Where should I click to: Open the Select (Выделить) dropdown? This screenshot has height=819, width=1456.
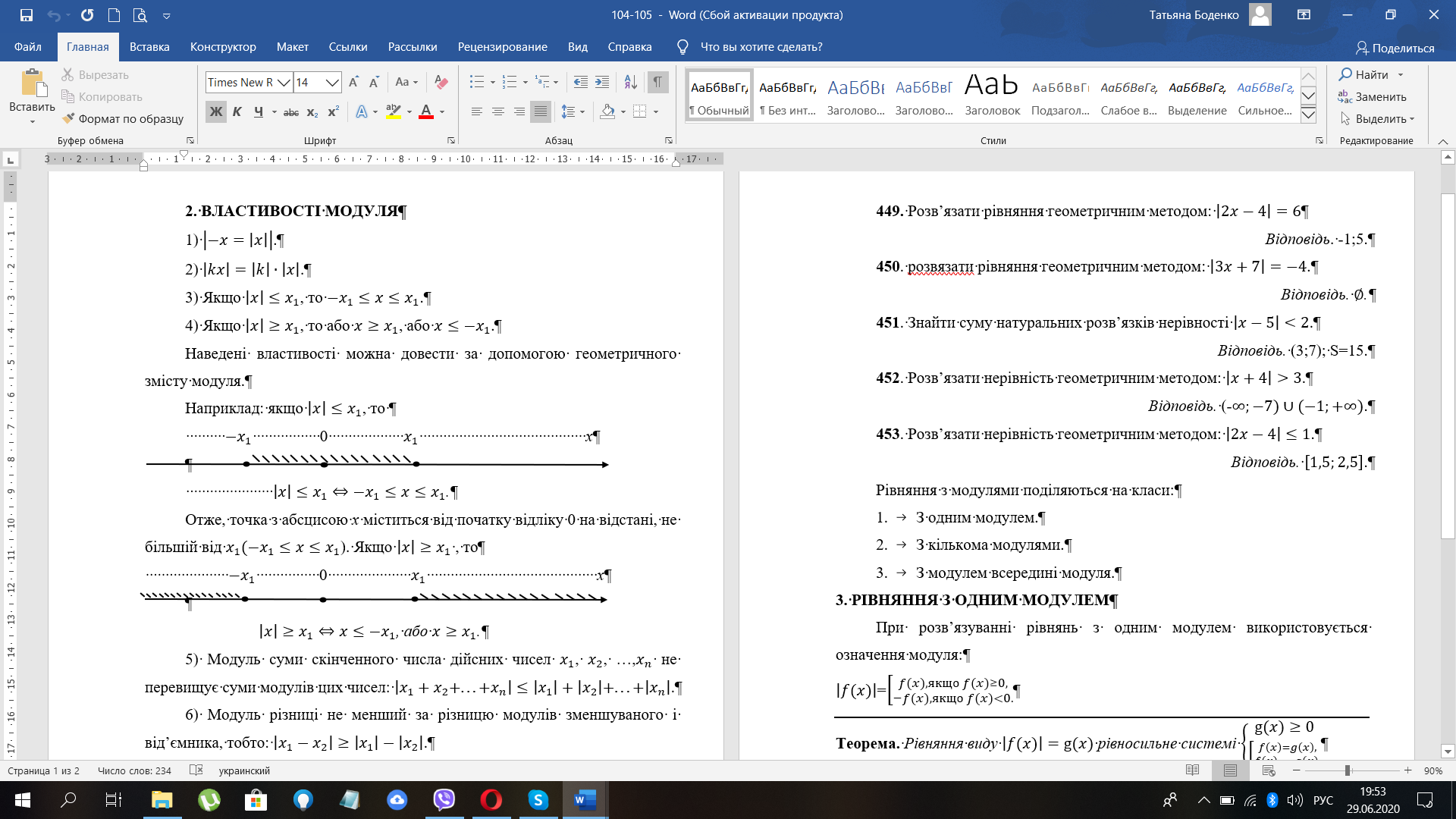[1377, 119]
